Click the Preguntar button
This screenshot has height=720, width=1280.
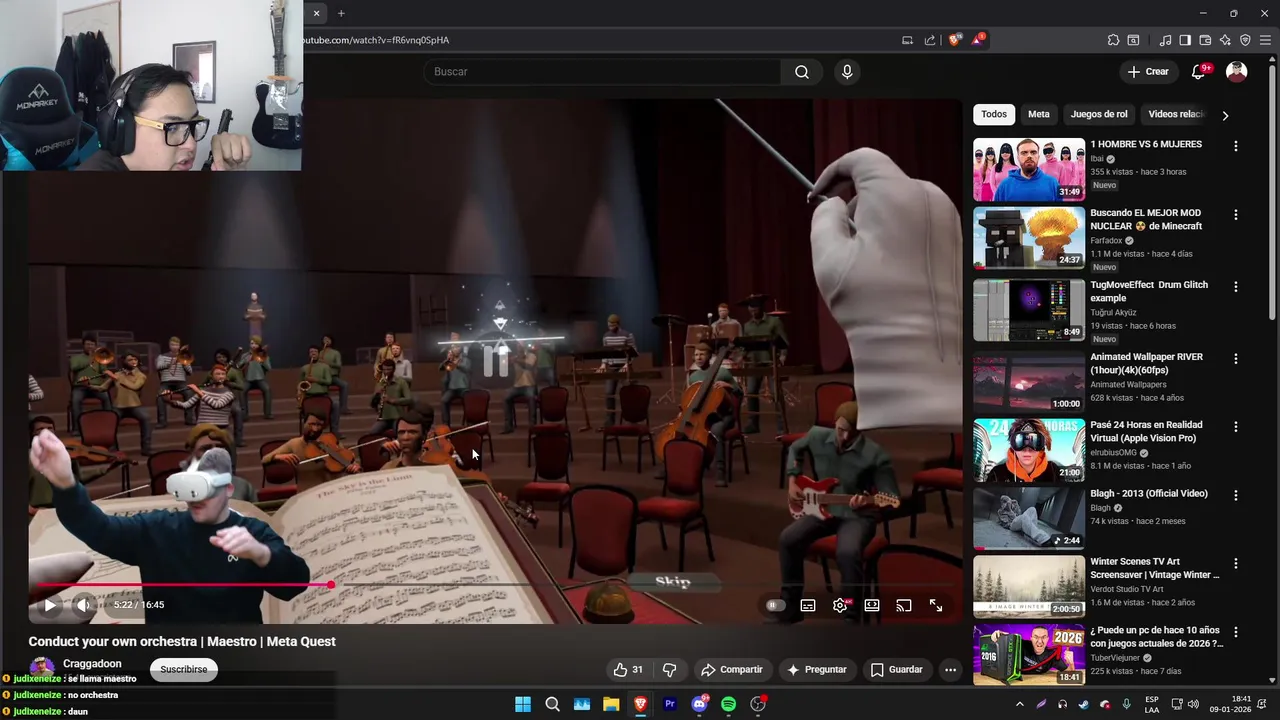pyautogui.click(x=816, y=670)
